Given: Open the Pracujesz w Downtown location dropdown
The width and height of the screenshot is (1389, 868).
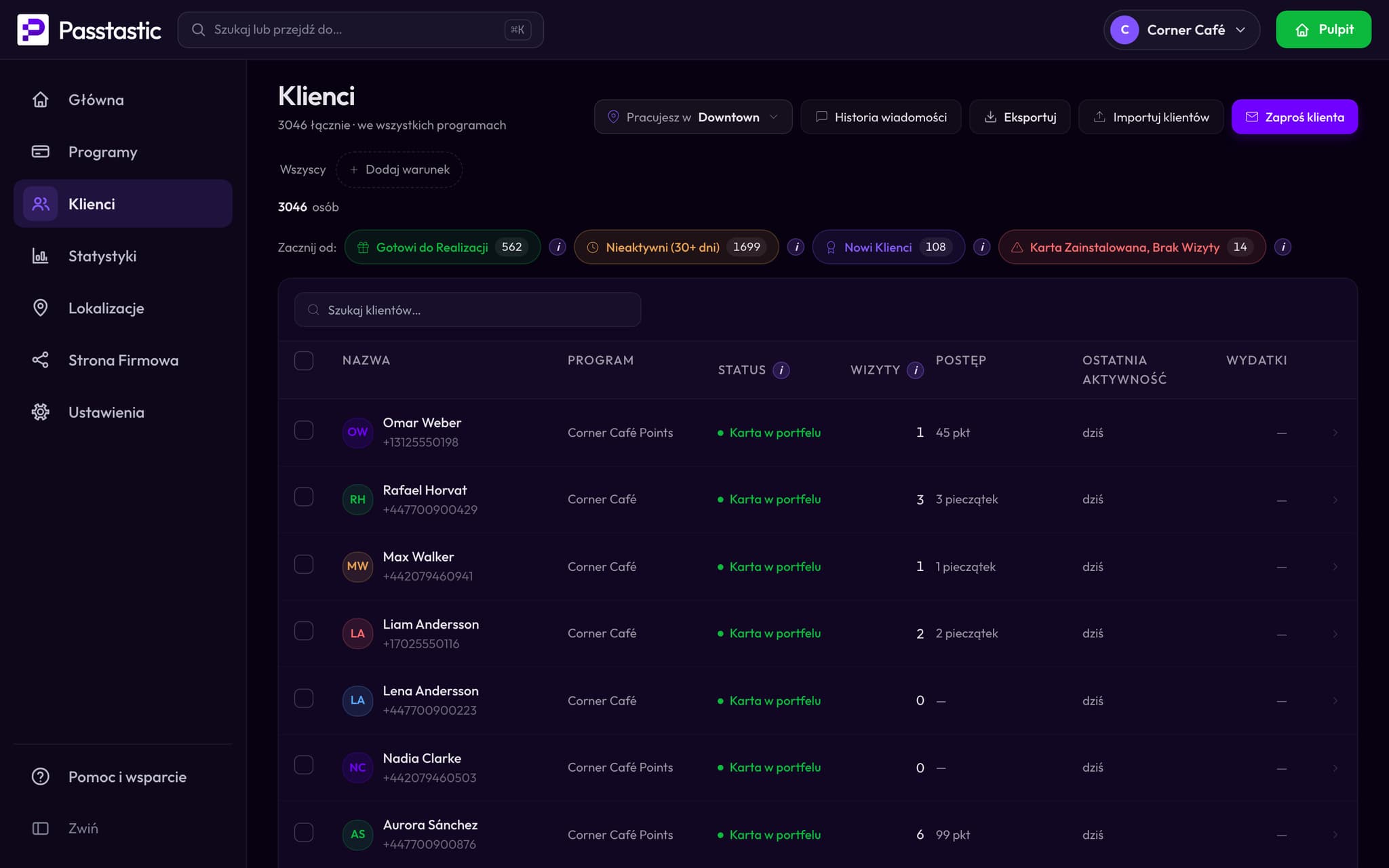Looking at the screenshot, I should pyautogui.click(x=693, y=117).
